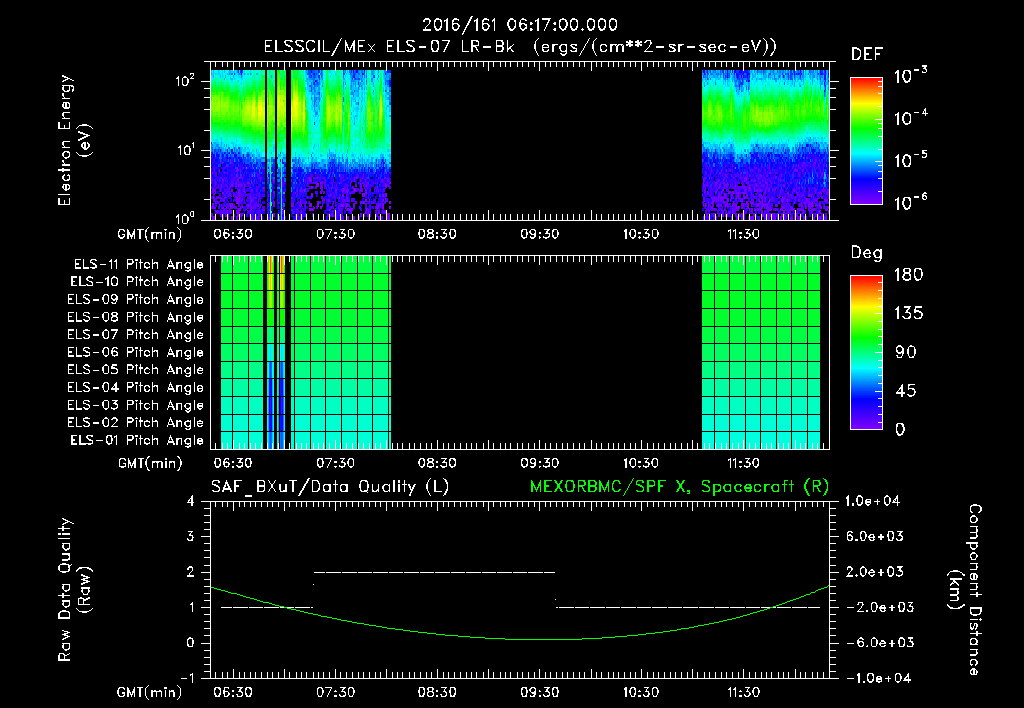This screenshot has height=708, width=1024.
Task: Select the ELS-11 Pitch Angle row label
Action: 138,265
